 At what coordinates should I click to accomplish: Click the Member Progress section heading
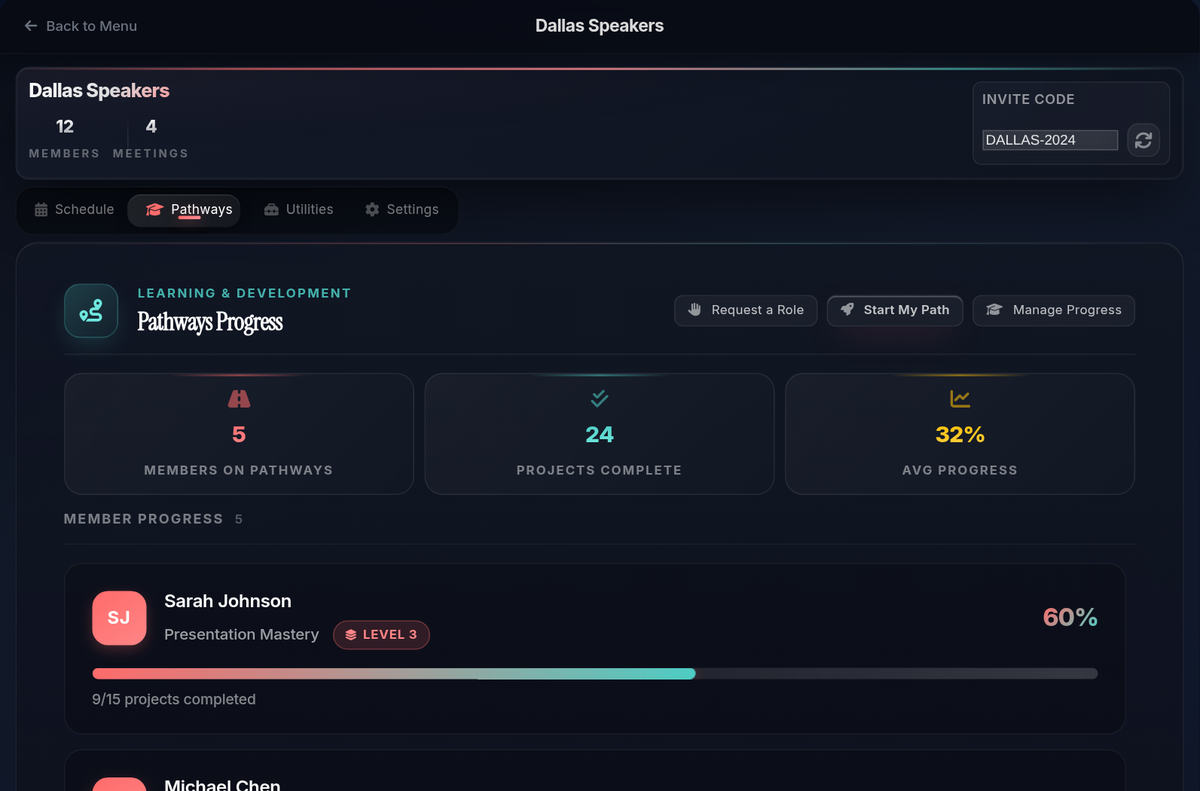coord(144,519)
